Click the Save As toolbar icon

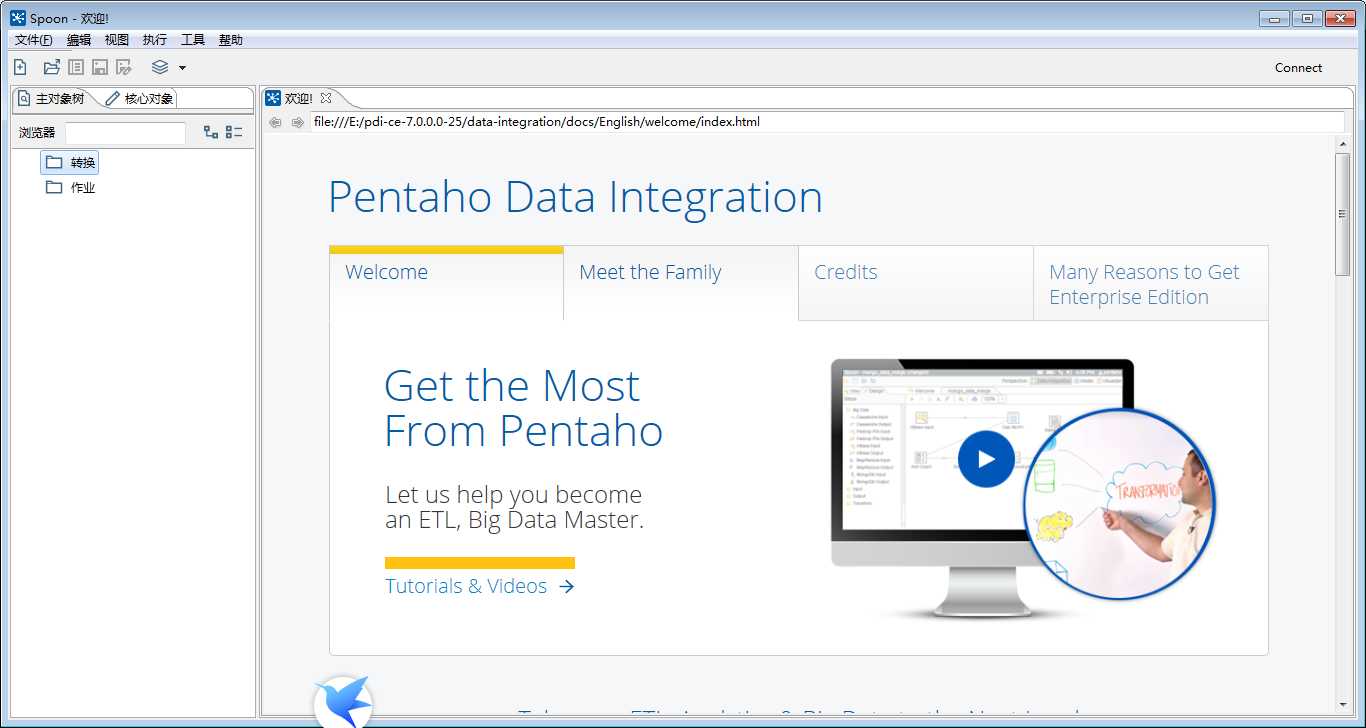point(124,67)
